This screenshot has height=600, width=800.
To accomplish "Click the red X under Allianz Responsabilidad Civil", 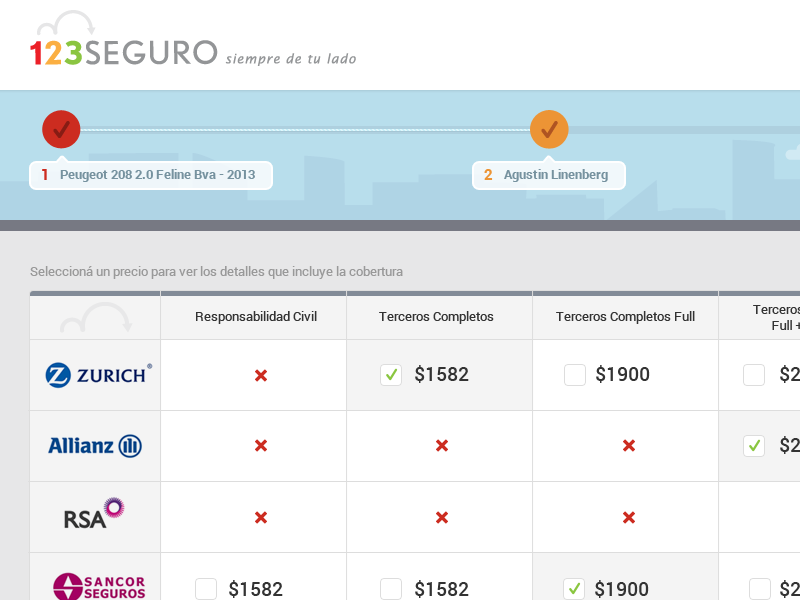I will click(261, 446).
